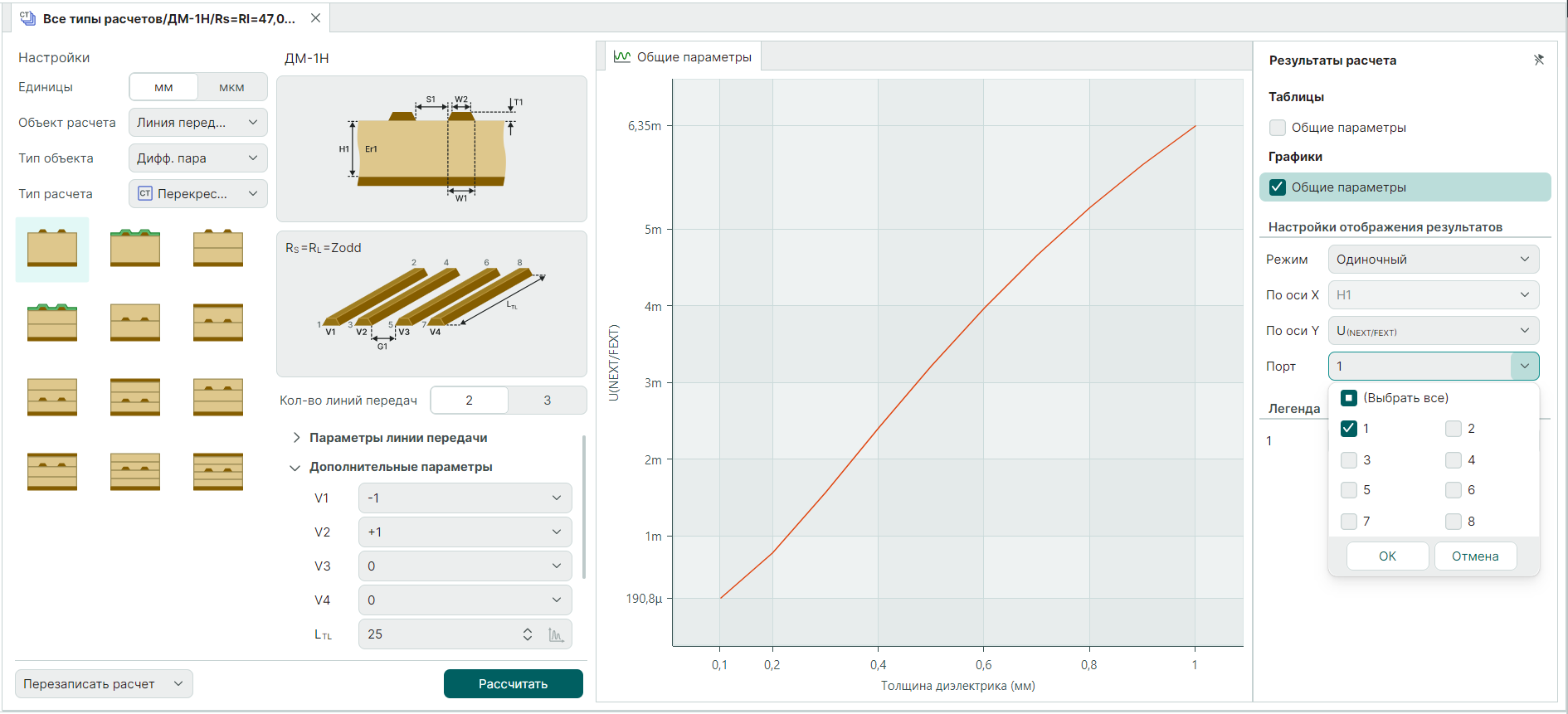Switch units to мкм
This screenshot has height=714, width=1568.
[231, 87]
